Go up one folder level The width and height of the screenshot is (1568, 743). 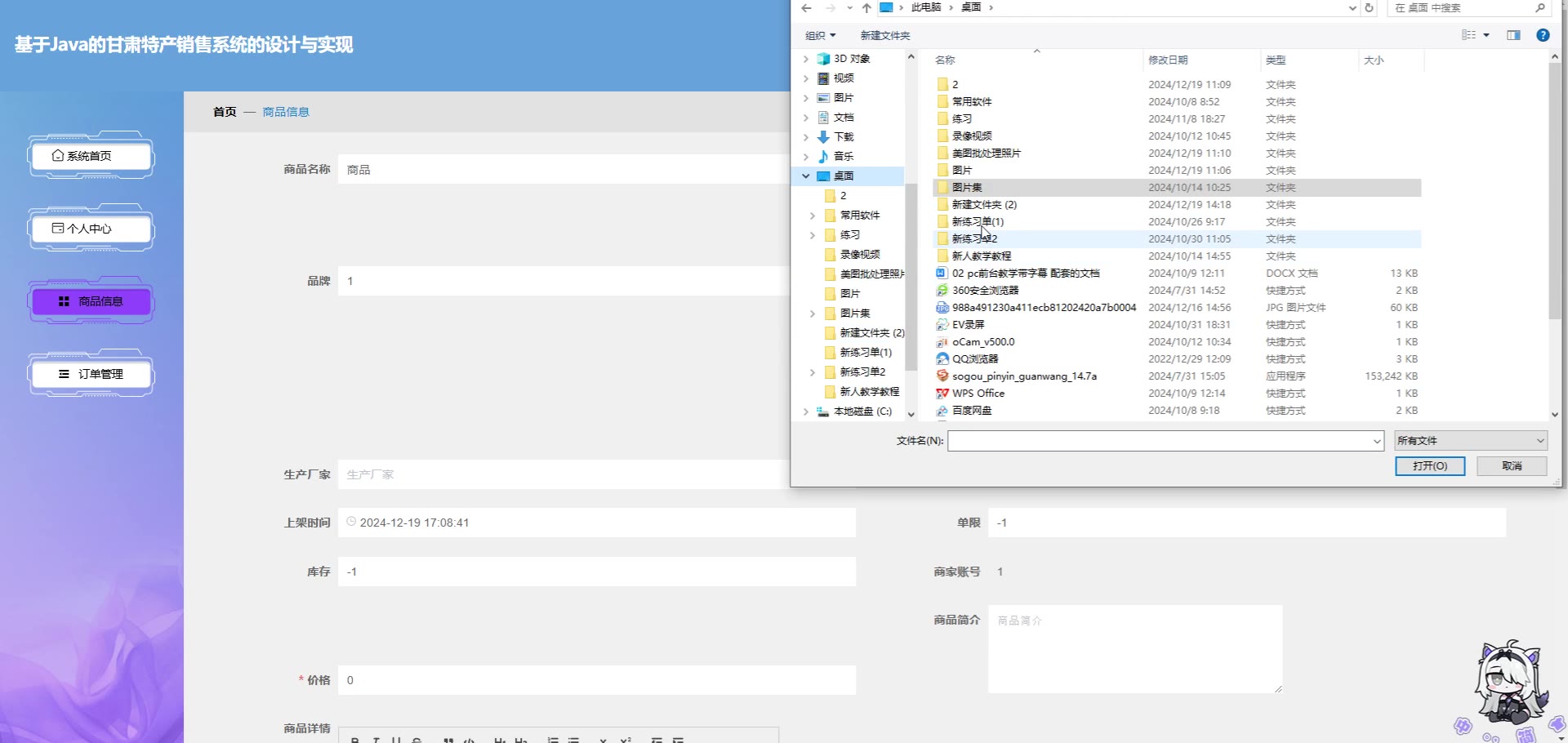pyautogui.click(x=866, y=8)
